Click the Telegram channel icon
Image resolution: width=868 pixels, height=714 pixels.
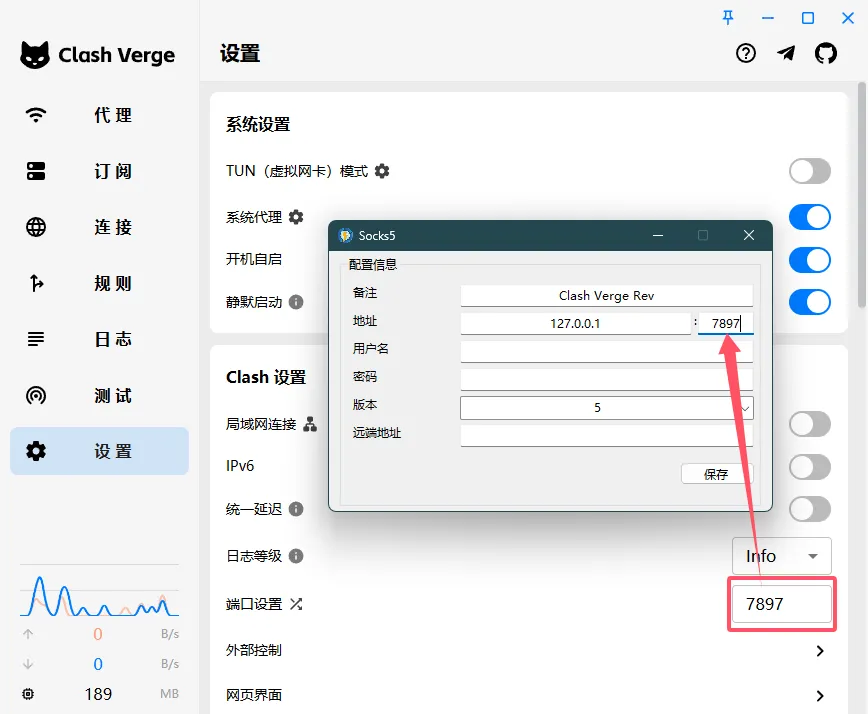point(786,54)
